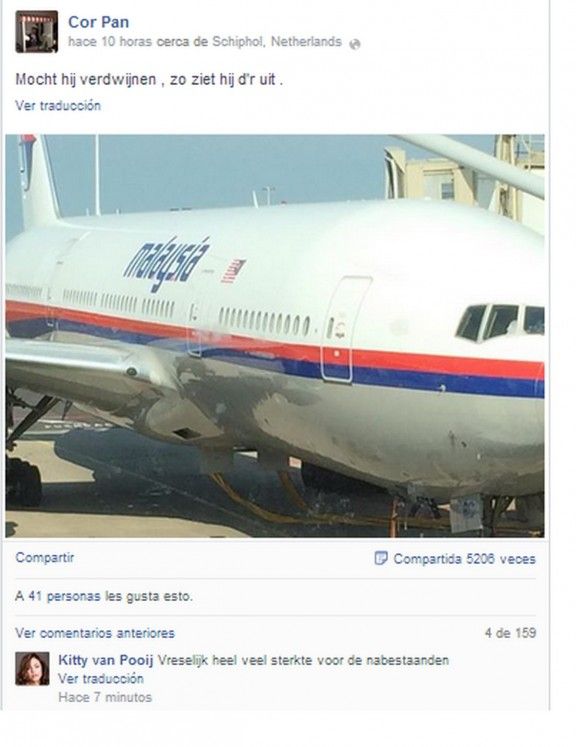The height and width of the screenshot is (747, 576).
Task: Open Kitty van Pooij's avatar thumbnail
Action: point(32,669)
